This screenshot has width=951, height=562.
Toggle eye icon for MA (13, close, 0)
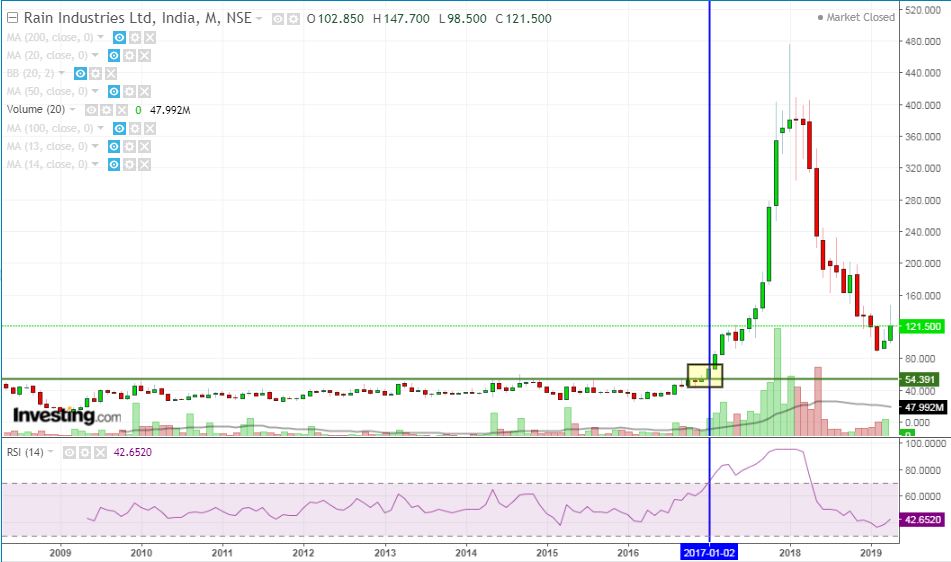coord(114,147)
